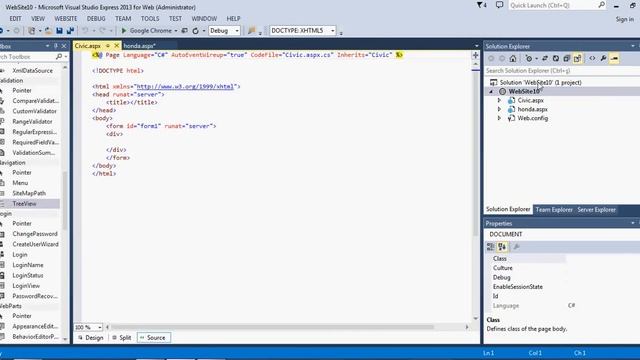Viewport: 640px width, 360px height.
Task: Click the Save icon in toolbar
Action: [x=59, y=31]
